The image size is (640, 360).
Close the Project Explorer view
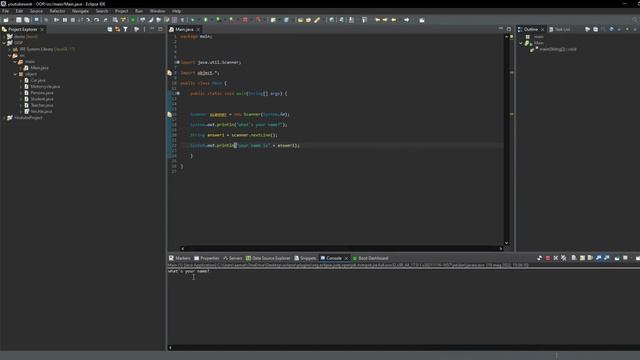tap(42, 29)
